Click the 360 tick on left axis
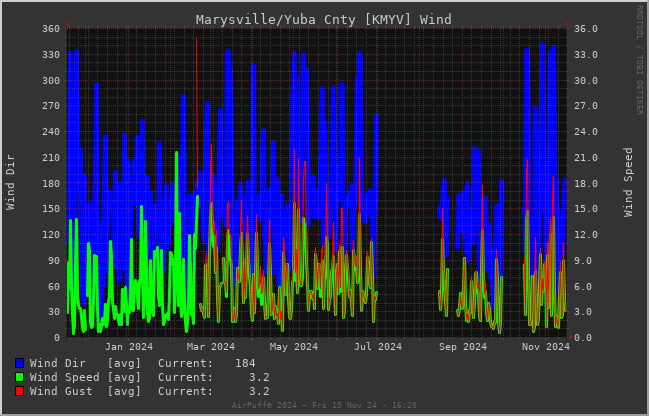649x416 pixels. pos(51,29)
